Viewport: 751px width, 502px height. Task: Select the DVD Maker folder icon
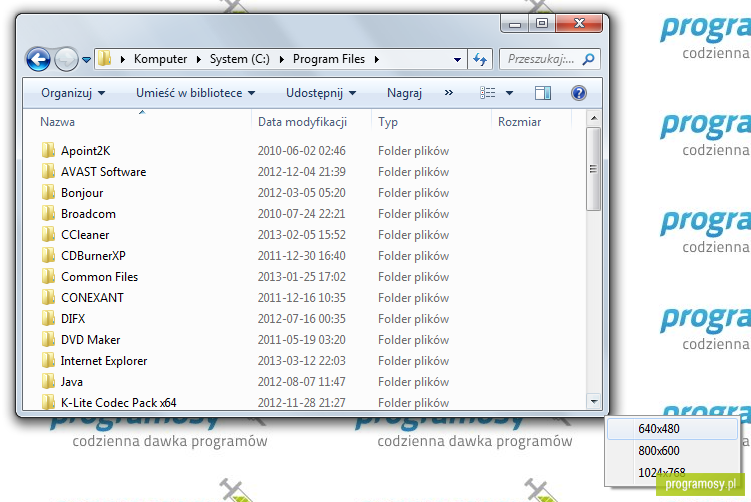pos(48,340)
